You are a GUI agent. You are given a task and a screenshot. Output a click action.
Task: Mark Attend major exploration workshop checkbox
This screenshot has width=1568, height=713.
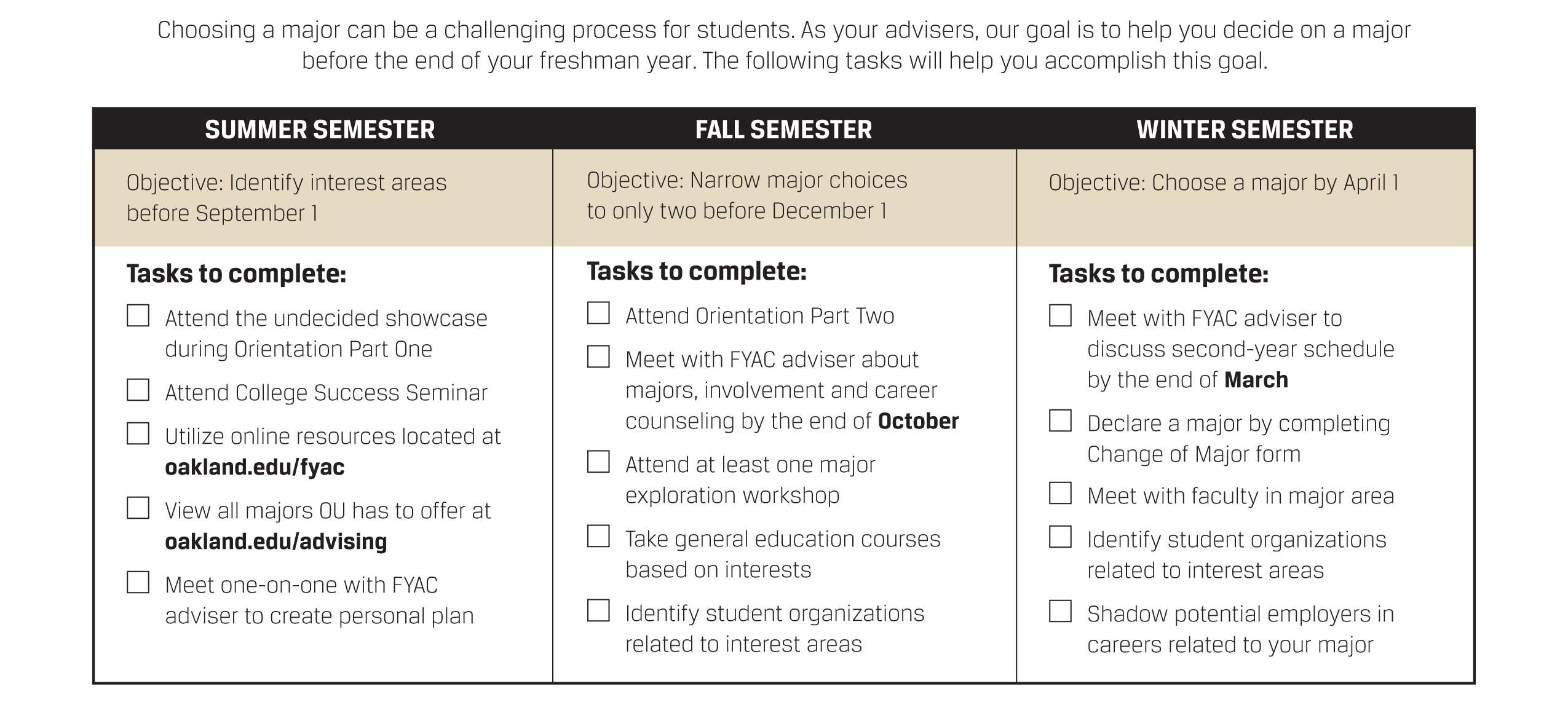coord(598,462)
